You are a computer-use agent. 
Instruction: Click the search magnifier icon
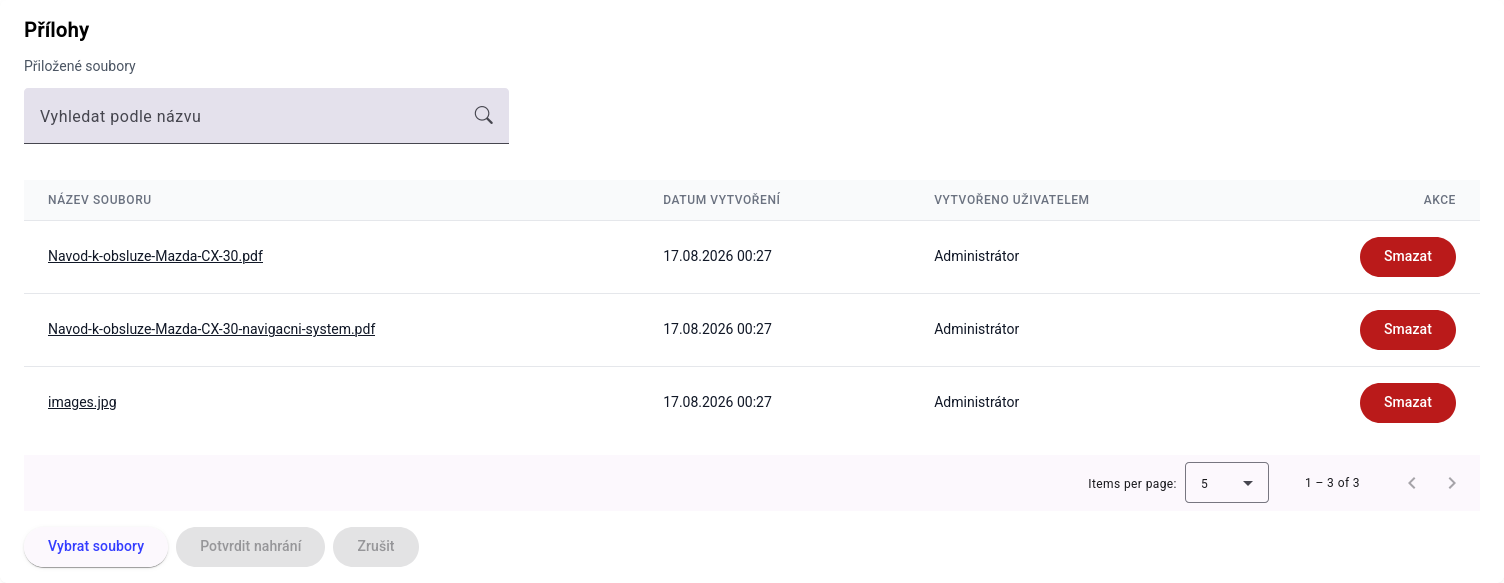(x=484, y=115)
